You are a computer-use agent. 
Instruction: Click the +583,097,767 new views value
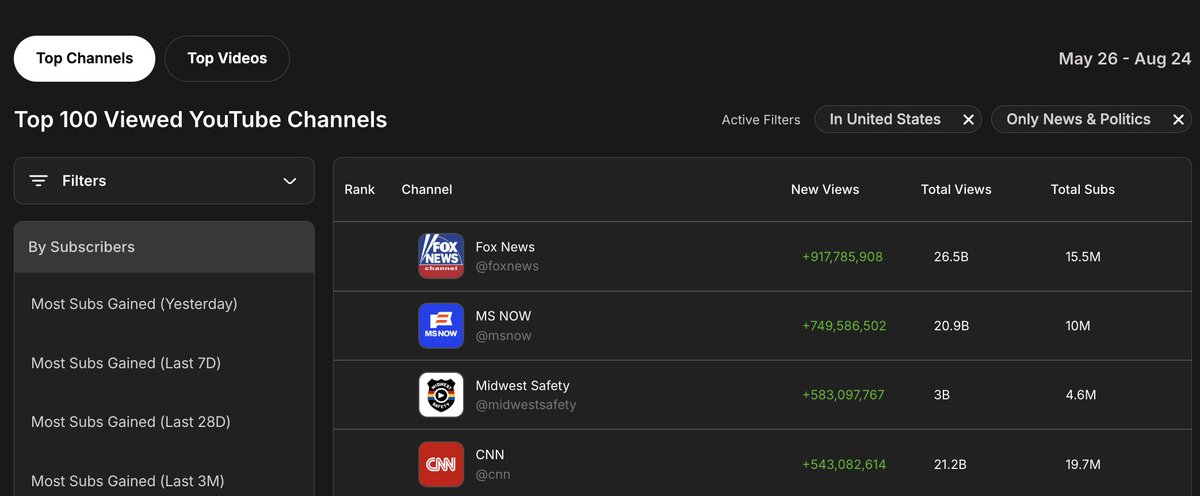pyautogui.click(x=843, y=395)
